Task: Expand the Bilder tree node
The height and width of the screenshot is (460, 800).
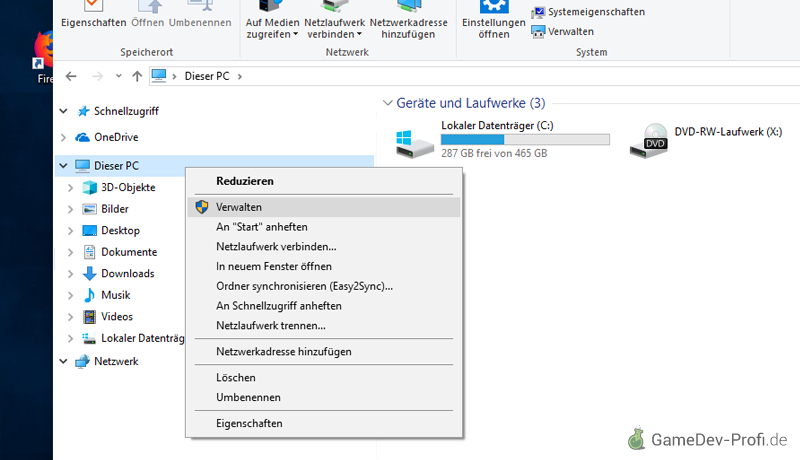Action: (70, 209)
